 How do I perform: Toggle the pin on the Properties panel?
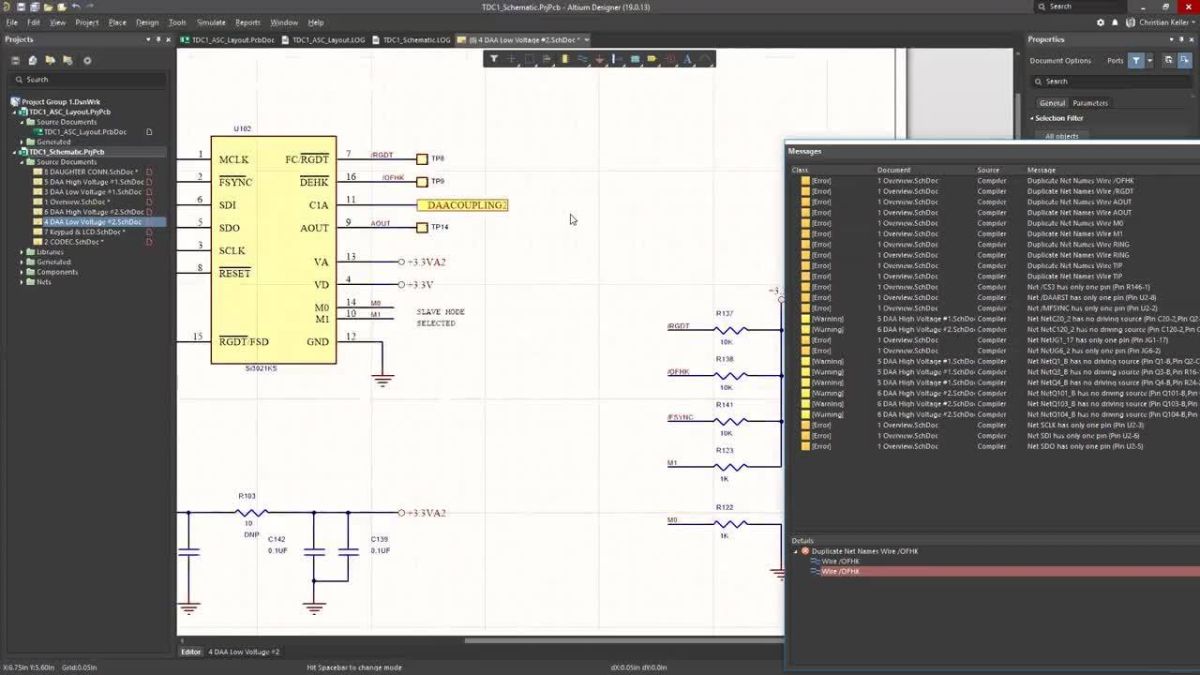(x=1181, y=39)
